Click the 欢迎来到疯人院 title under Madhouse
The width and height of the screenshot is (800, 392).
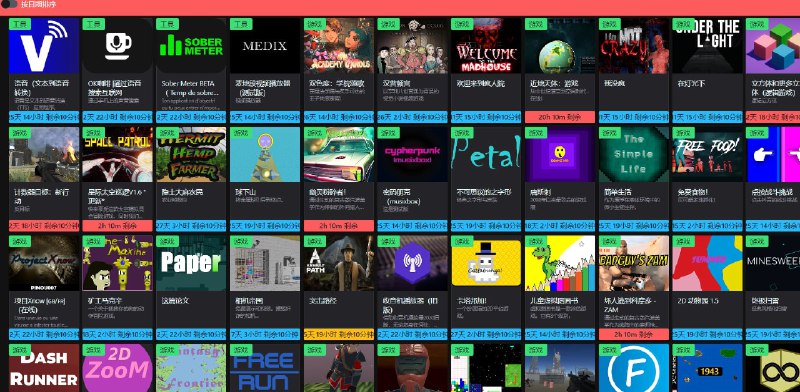pyautogui.click(x=481, y=83)
